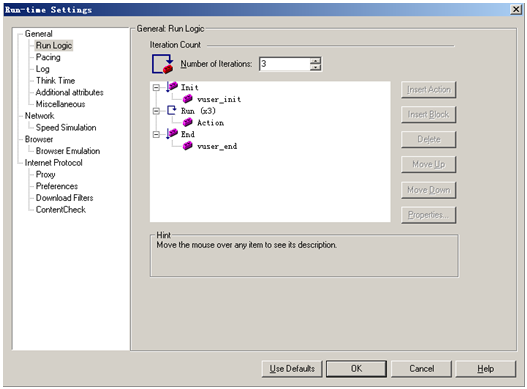
Task: Increase iterations with the up spinner arrow
Action: coord(315,61)
